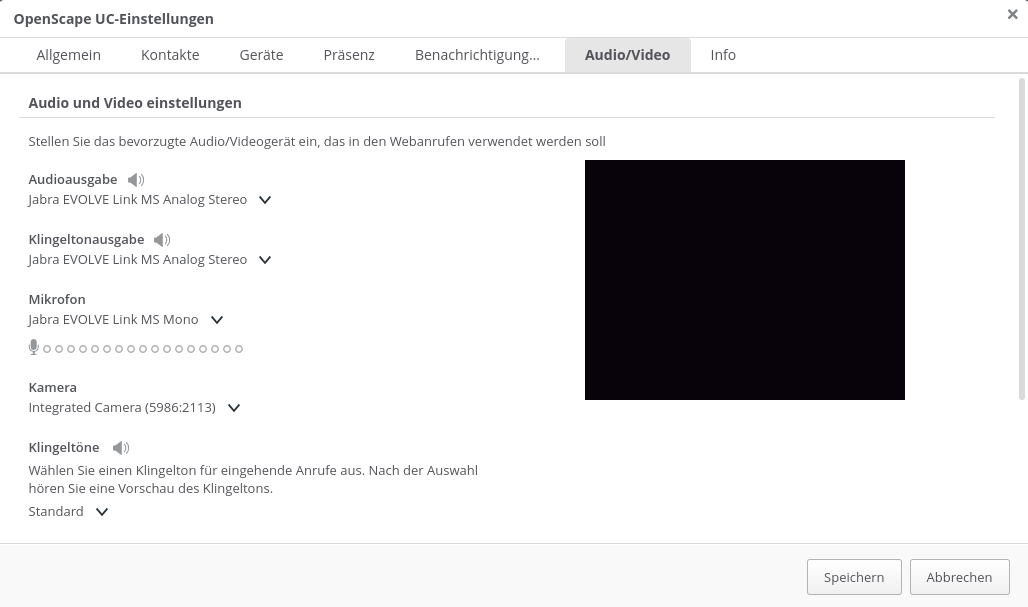Click the microphone level indicator dots

pos(143,349)
